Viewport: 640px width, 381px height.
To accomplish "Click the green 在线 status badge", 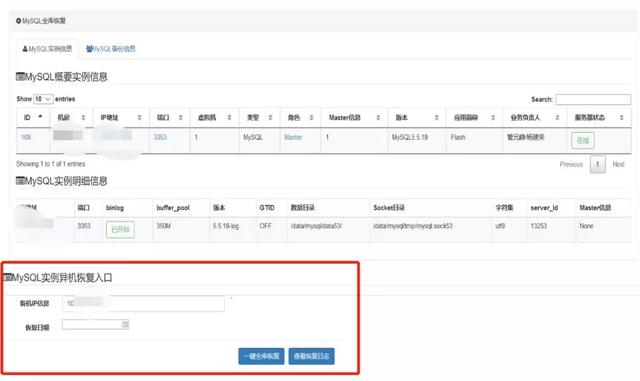I will pyautogui.click(x=583, y=140).
